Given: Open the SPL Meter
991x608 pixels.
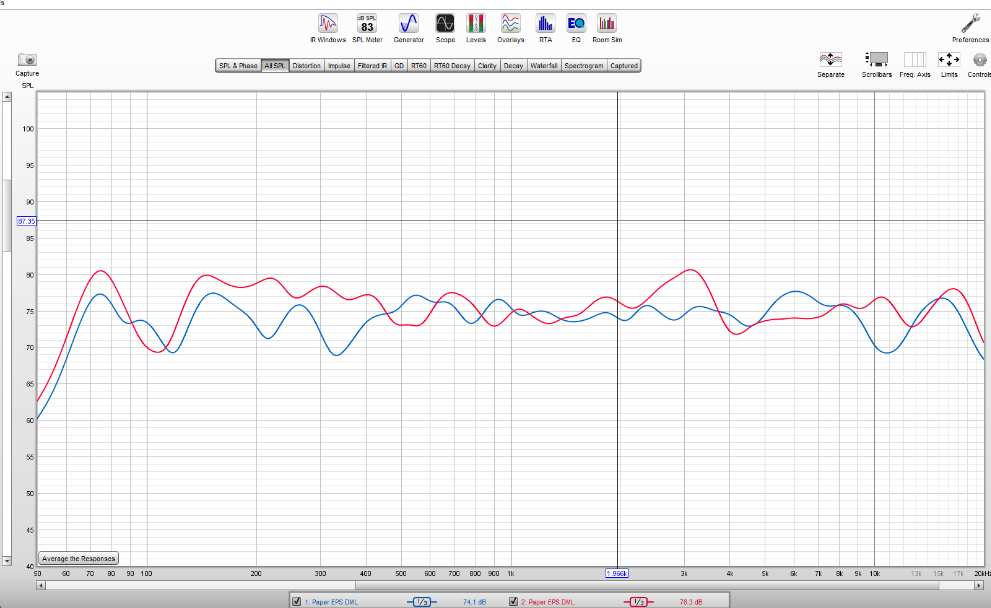Looking at the screenshot, I should pos(367,28).
